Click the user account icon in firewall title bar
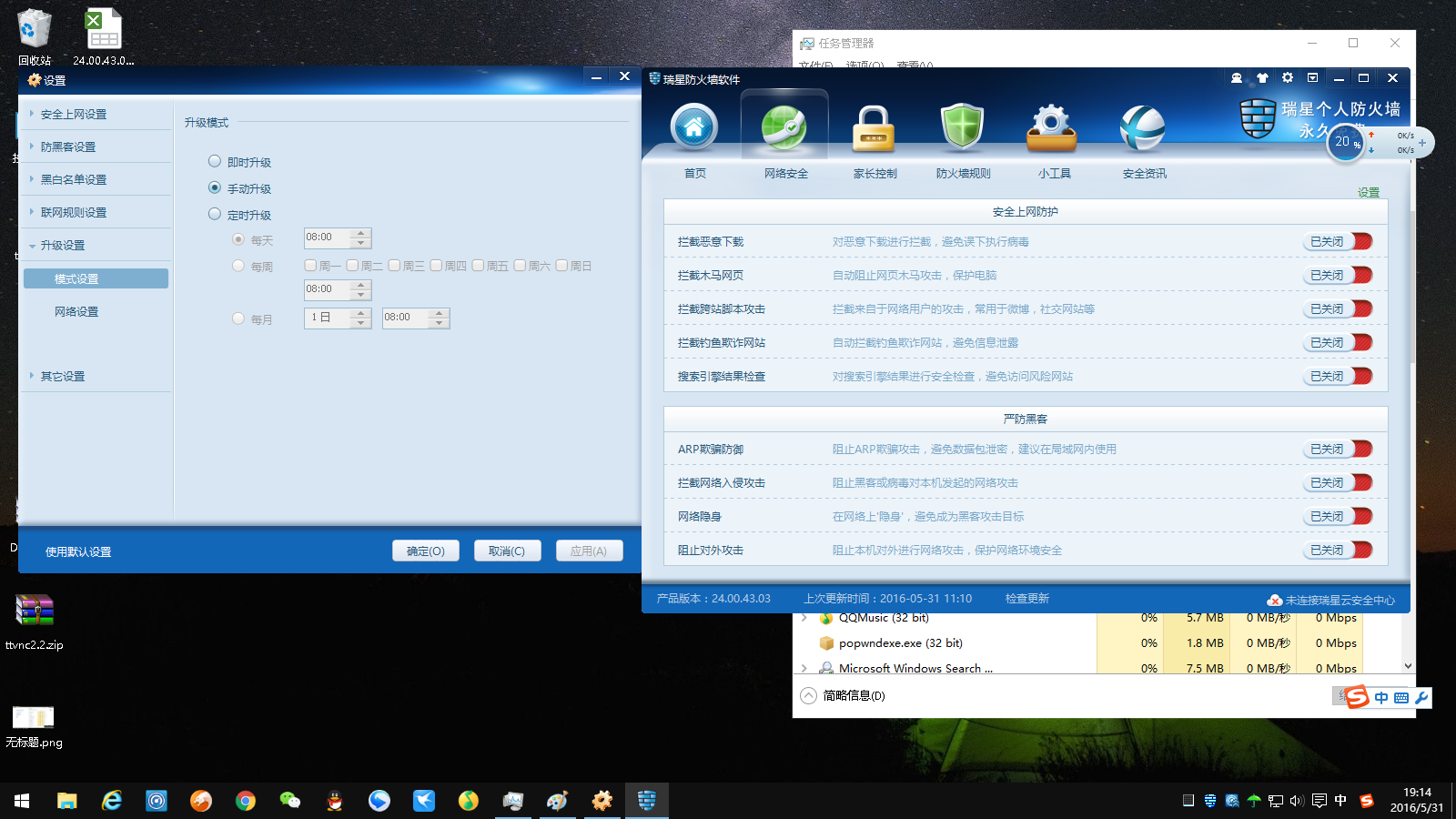This screenshot has height=819, width=1456. (1237, 78)
